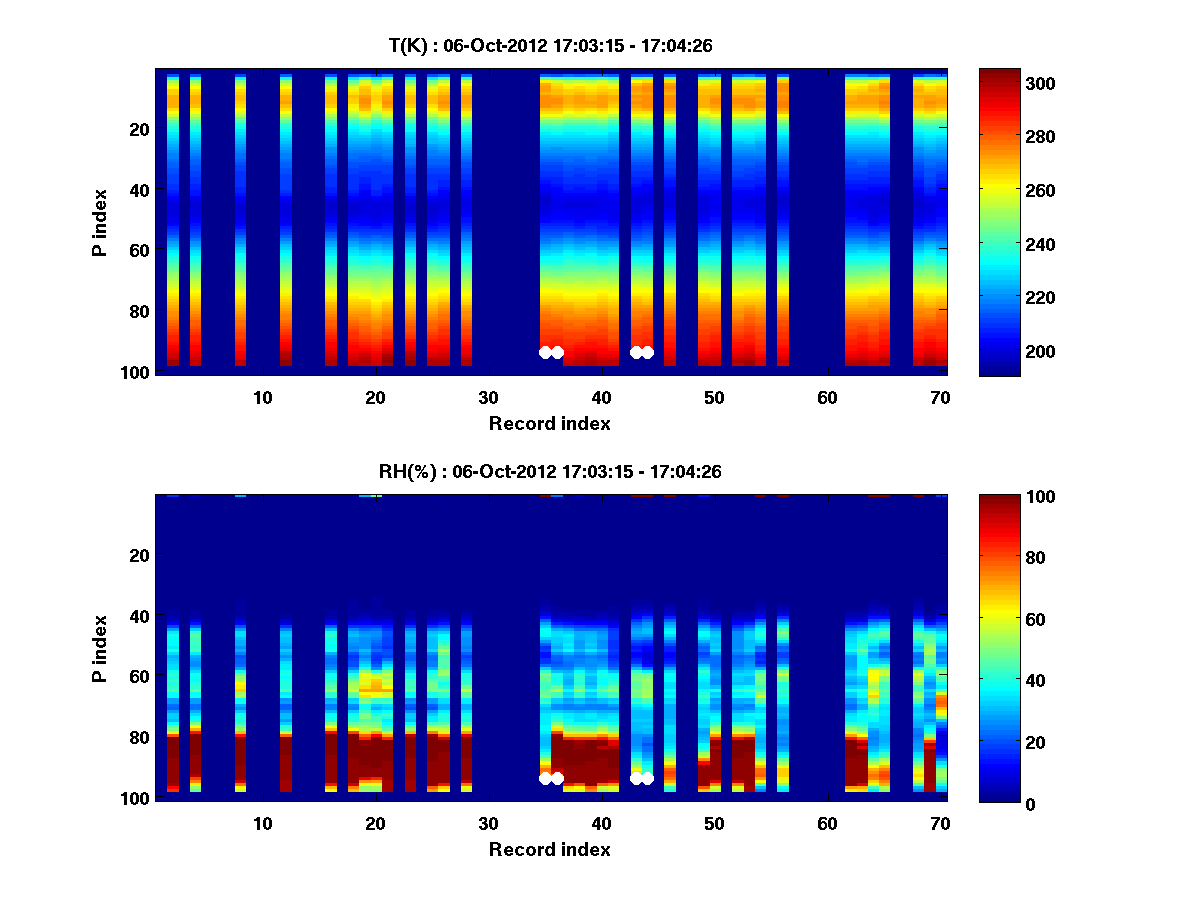Select the relative humidity colorbar beside the RH(%) plot
The height and width of the screenshot is (900, 1200).
(999, 648)
